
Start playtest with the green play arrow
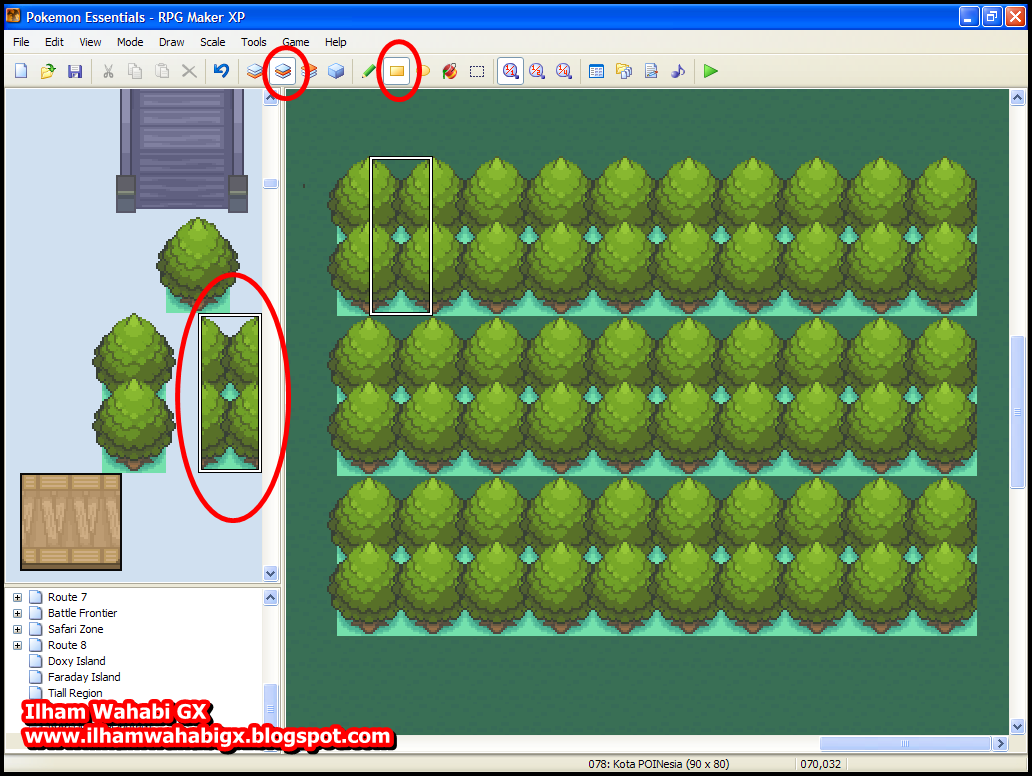pyautogui.click(x=710, y=70)
